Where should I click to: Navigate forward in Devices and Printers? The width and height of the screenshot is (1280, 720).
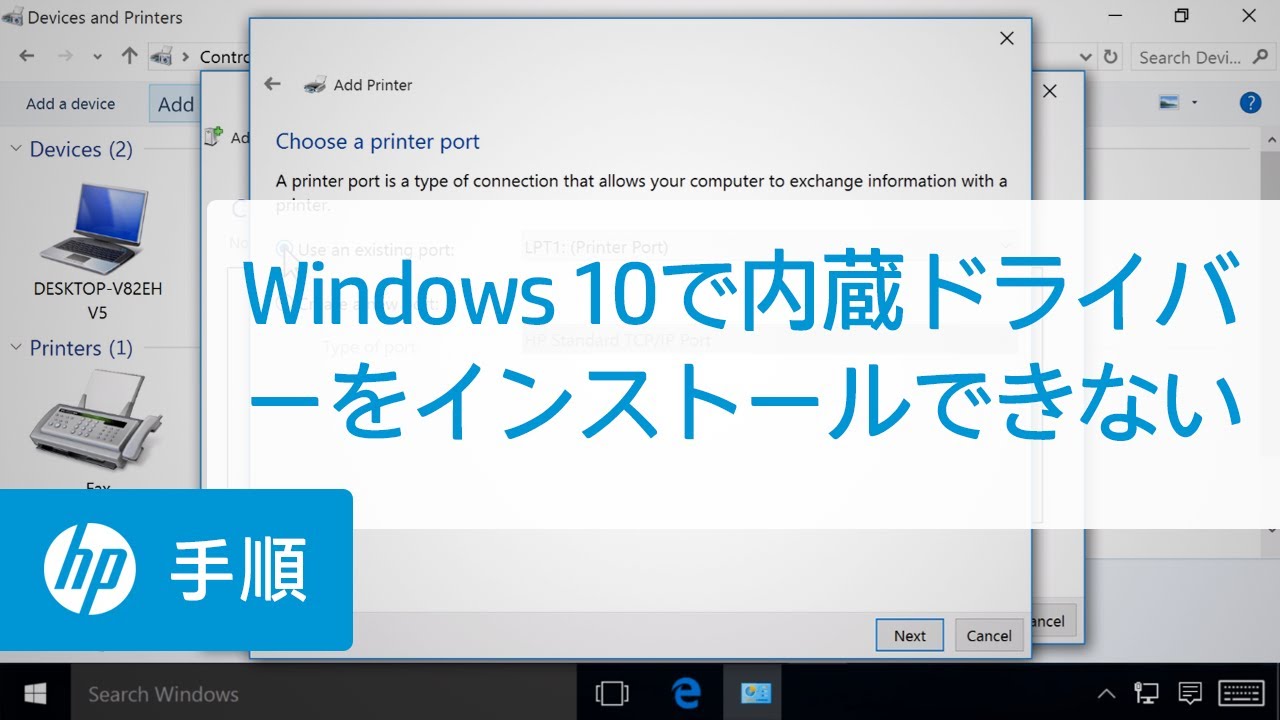65,56
